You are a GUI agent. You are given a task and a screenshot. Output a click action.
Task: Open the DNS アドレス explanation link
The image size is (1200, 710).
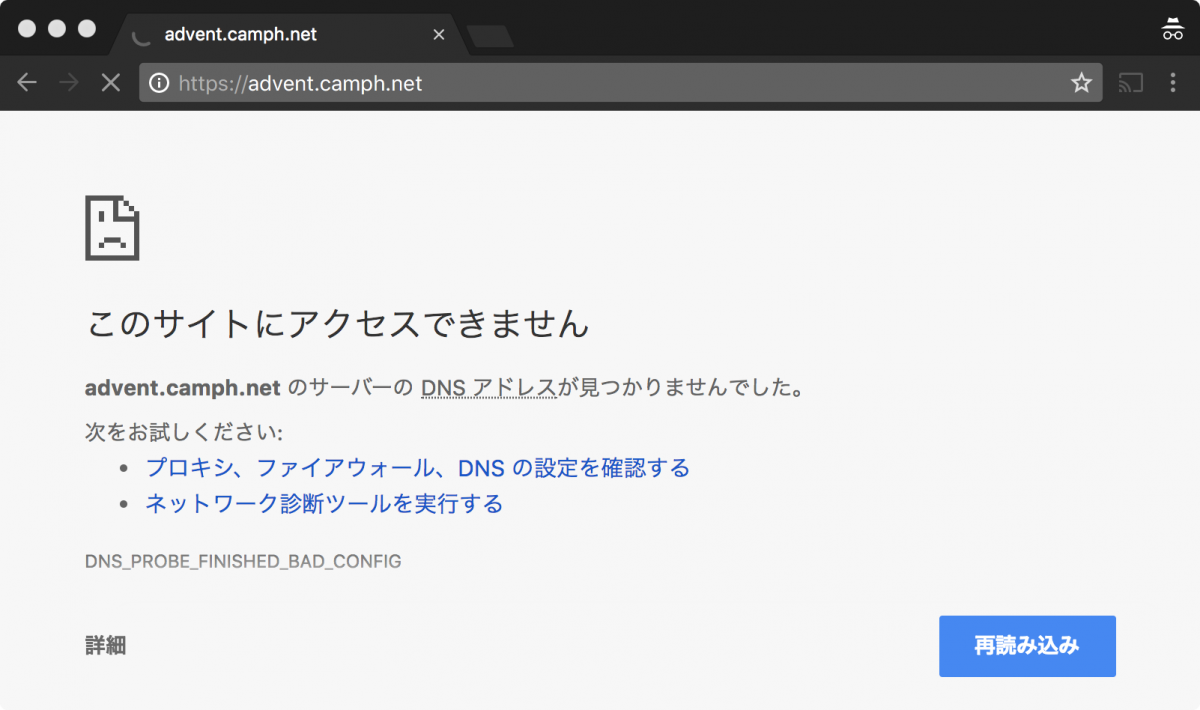pos(487,387)
